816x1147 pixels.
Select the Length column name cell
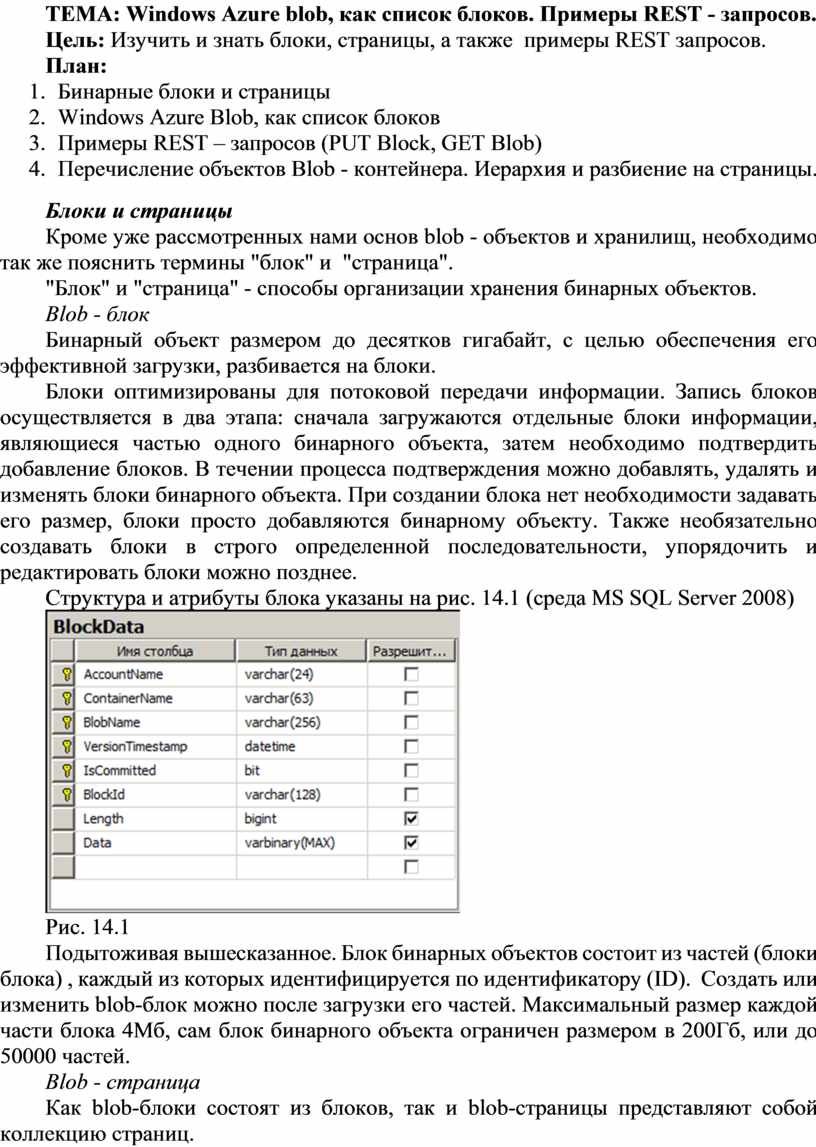[155, 819]
